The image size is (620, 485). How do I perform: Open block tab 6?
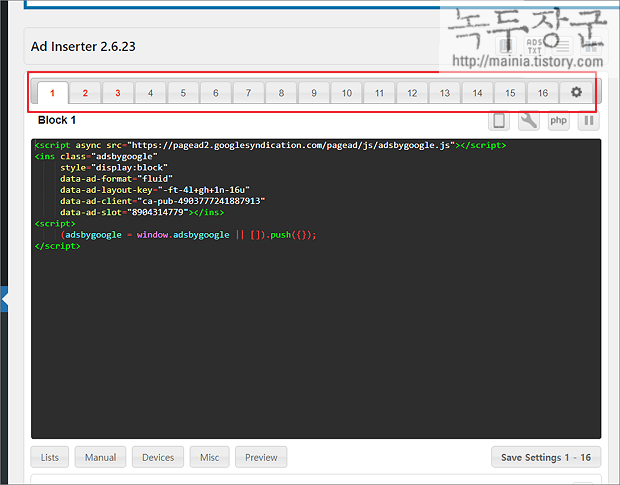coord(216,93)
